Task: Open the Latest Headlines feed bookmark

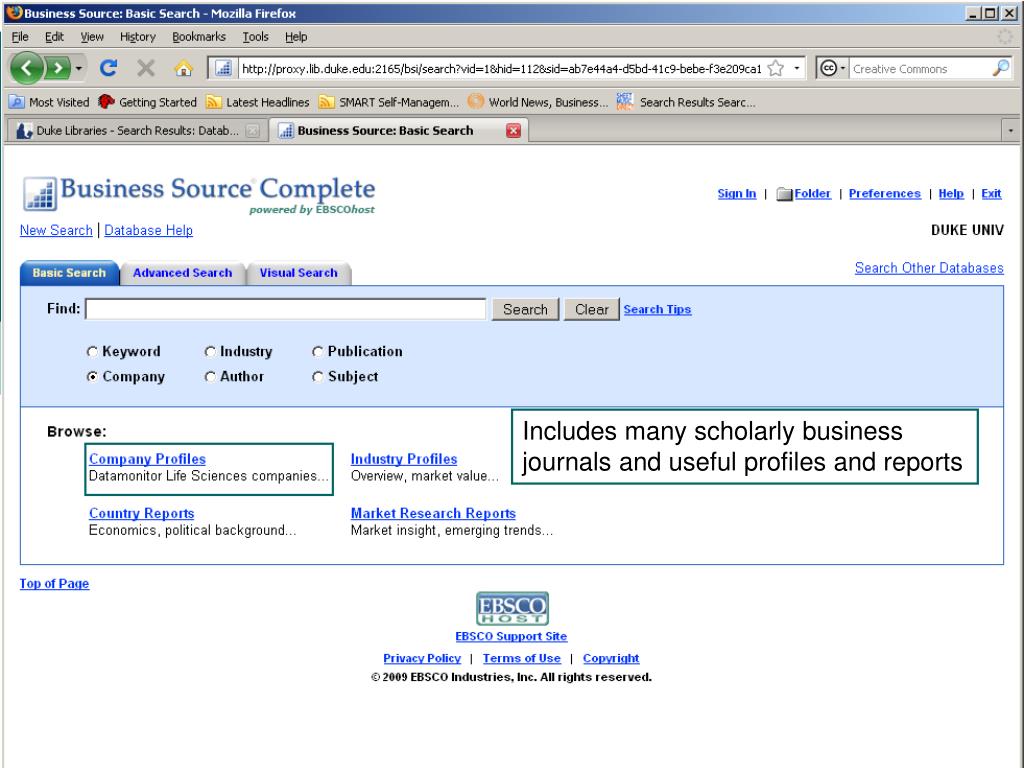Action: click(x=257, y=102)
